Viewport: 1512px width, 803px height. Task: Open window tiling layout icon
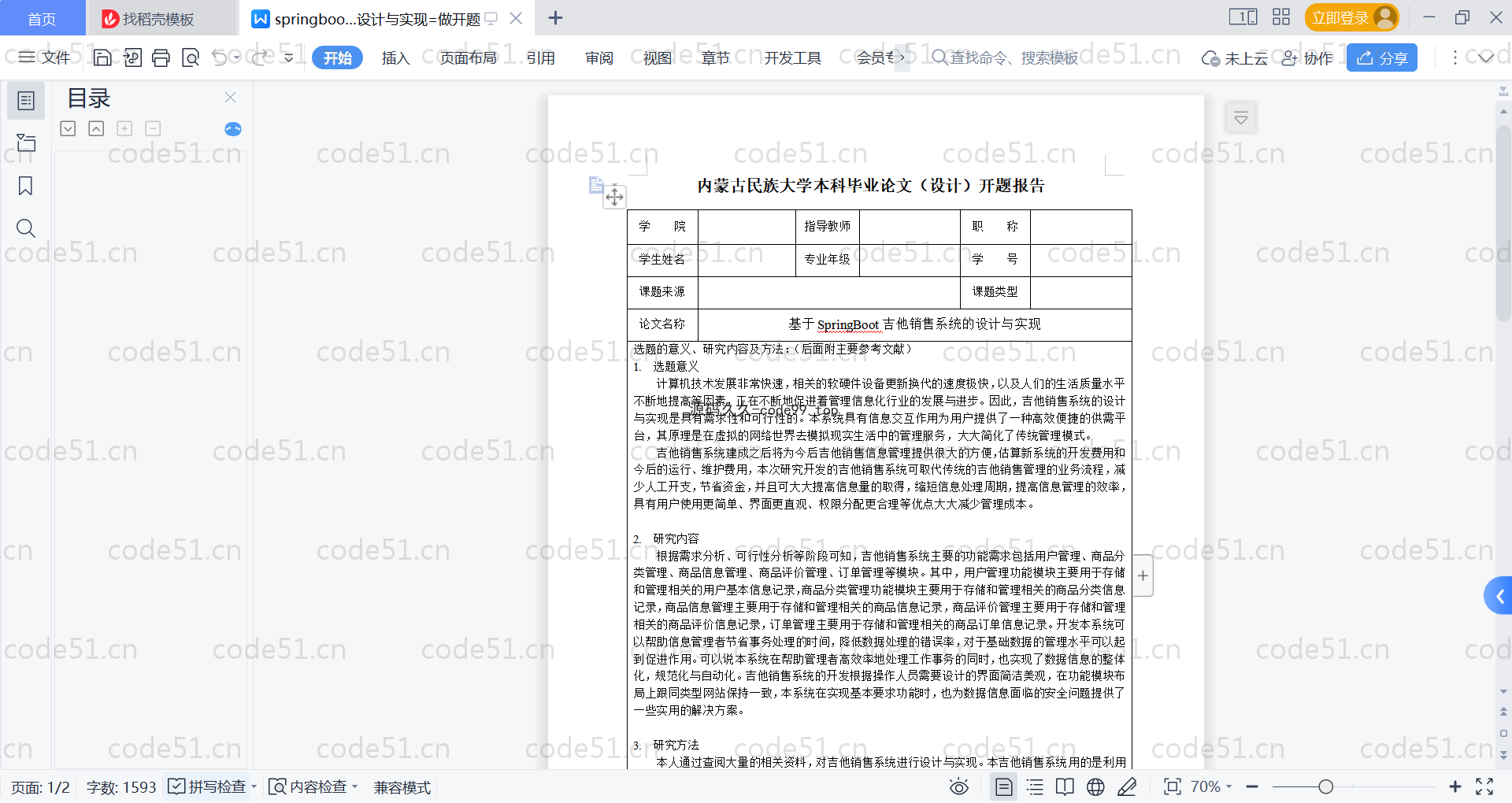1243,17
